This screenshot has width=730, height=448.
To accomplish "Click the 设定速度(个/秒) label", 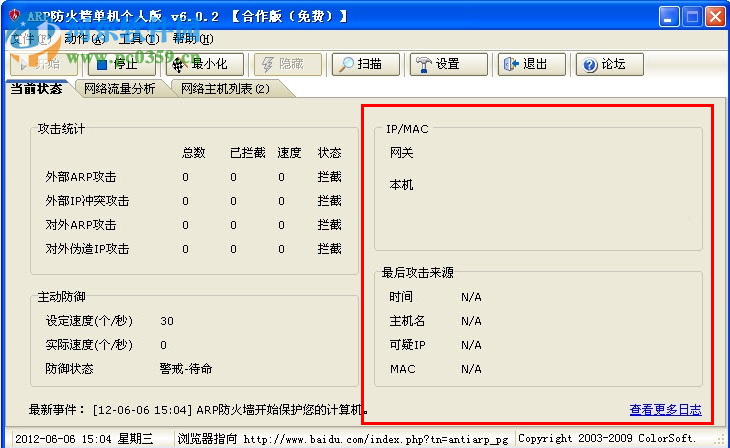I will coord(89,321).
